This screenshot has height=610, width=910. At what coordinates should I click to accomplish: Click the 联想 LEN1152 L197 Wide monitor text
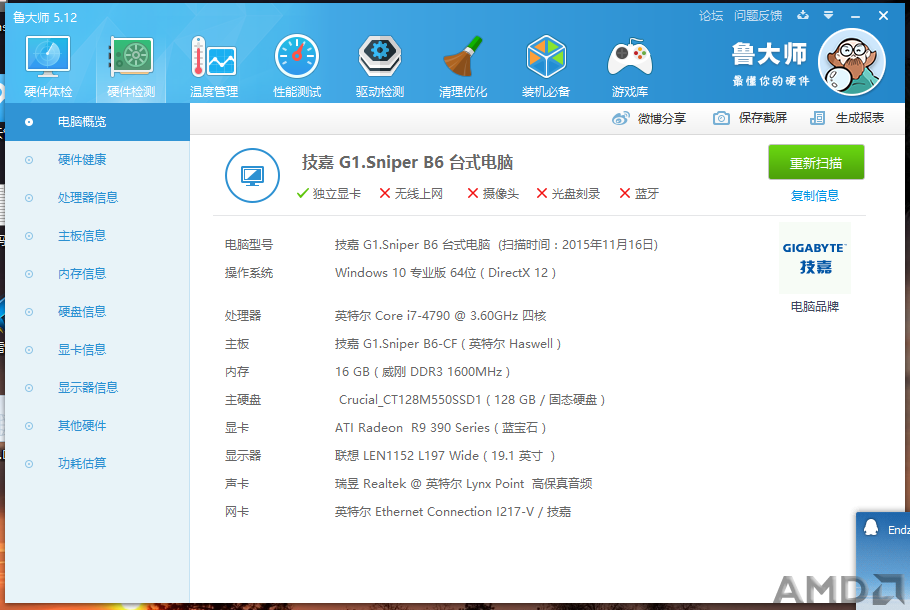(445, 456)
